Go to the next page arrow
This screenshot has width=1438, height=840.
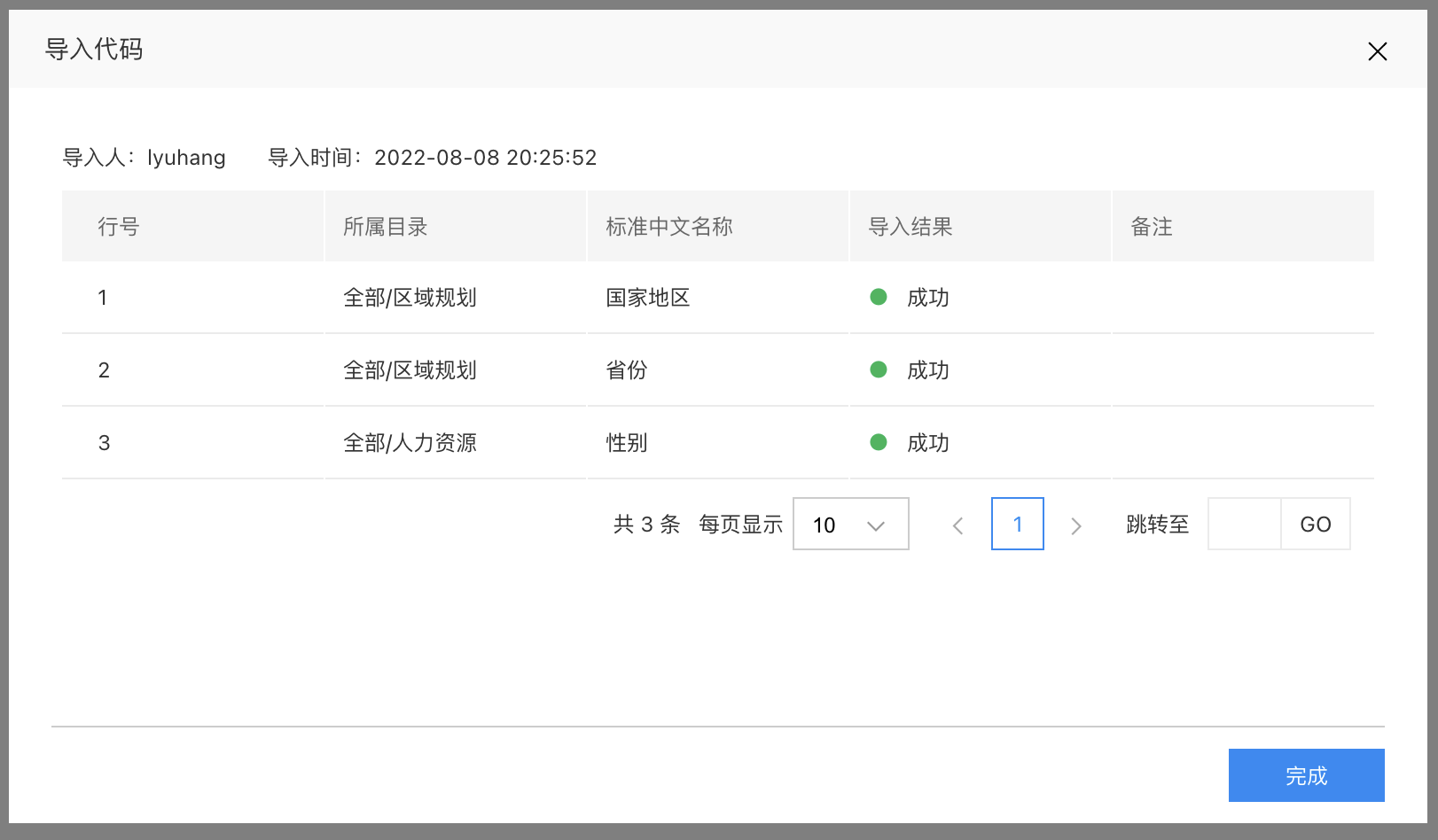pos(1076,525)
